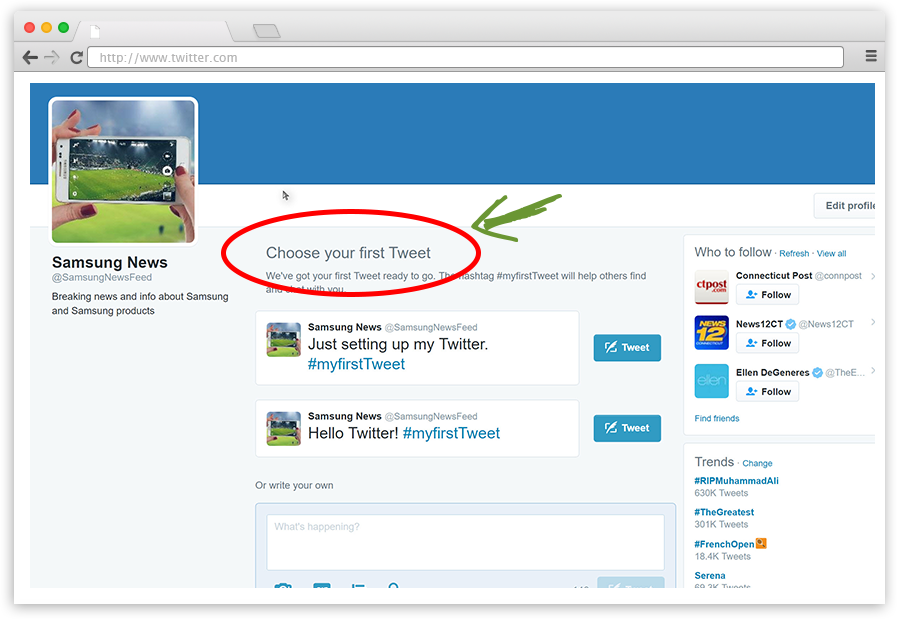Open News 12 logo avatar
Image resolution: width=897 pixels, height=619 pixels.
pos(712,332)
